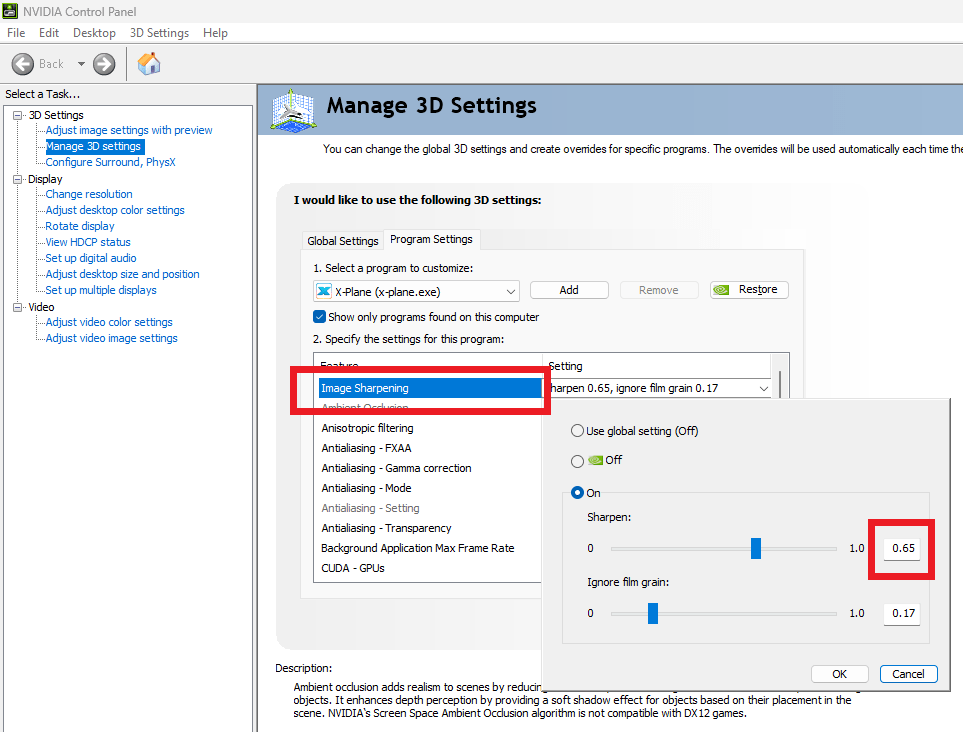Select Antialiasing - Transparency feature row
Image resolution: width=963 pixels, height=732 pixels.
[x=429, y=528]
